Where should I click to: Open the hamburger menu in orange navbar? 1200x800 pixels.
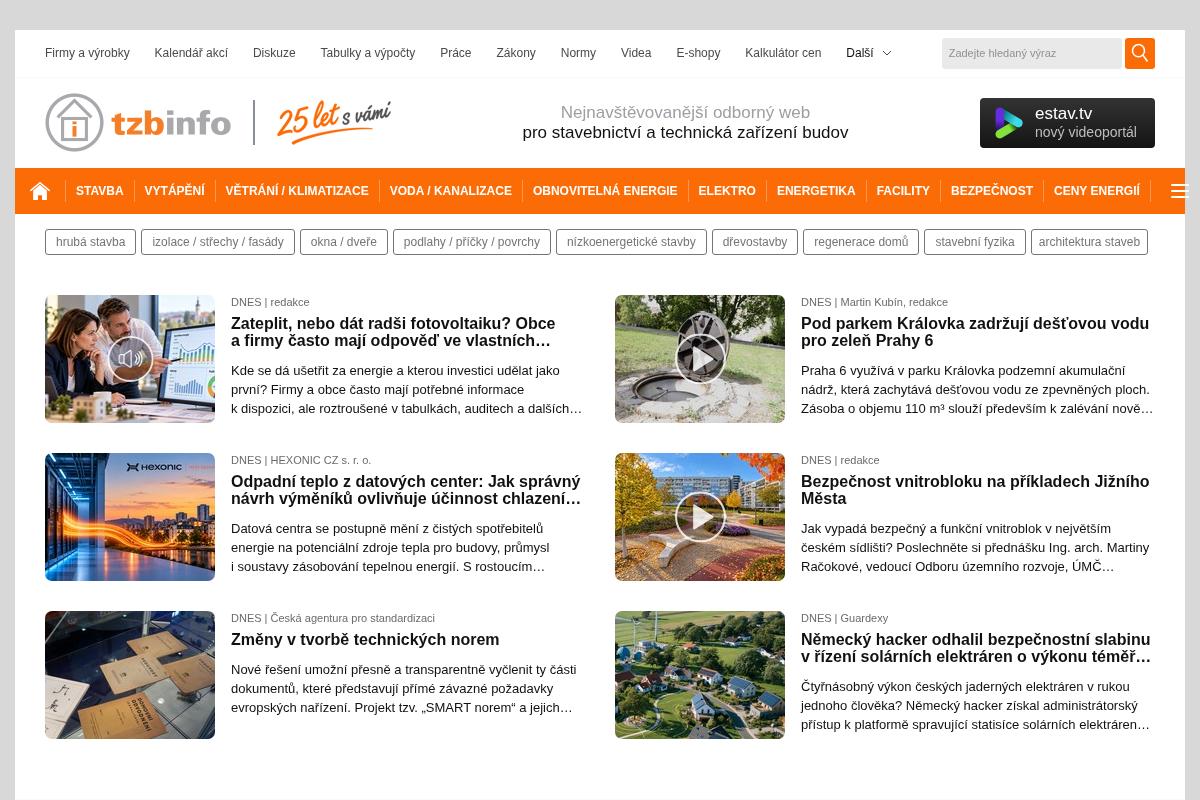1179,191
